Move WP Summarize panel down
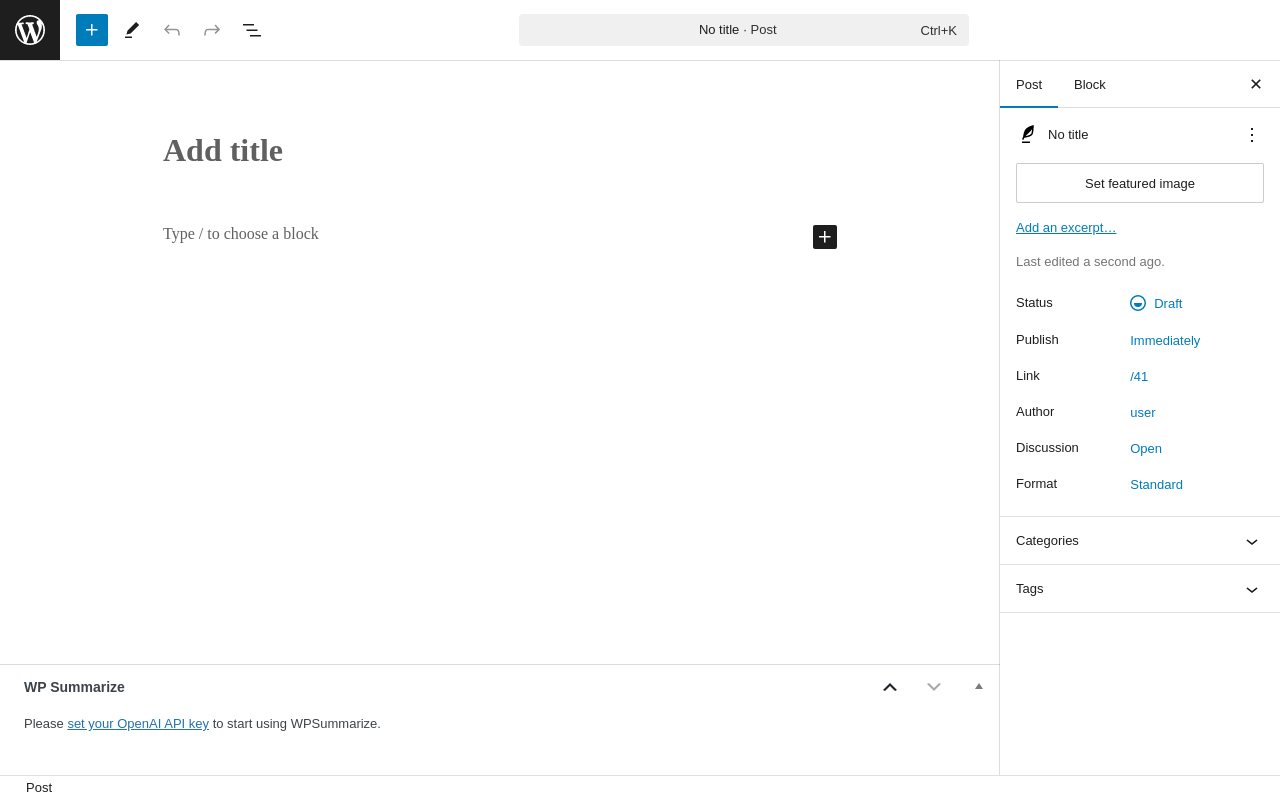The image size is (1280, 800). click(x=934, y=687)
